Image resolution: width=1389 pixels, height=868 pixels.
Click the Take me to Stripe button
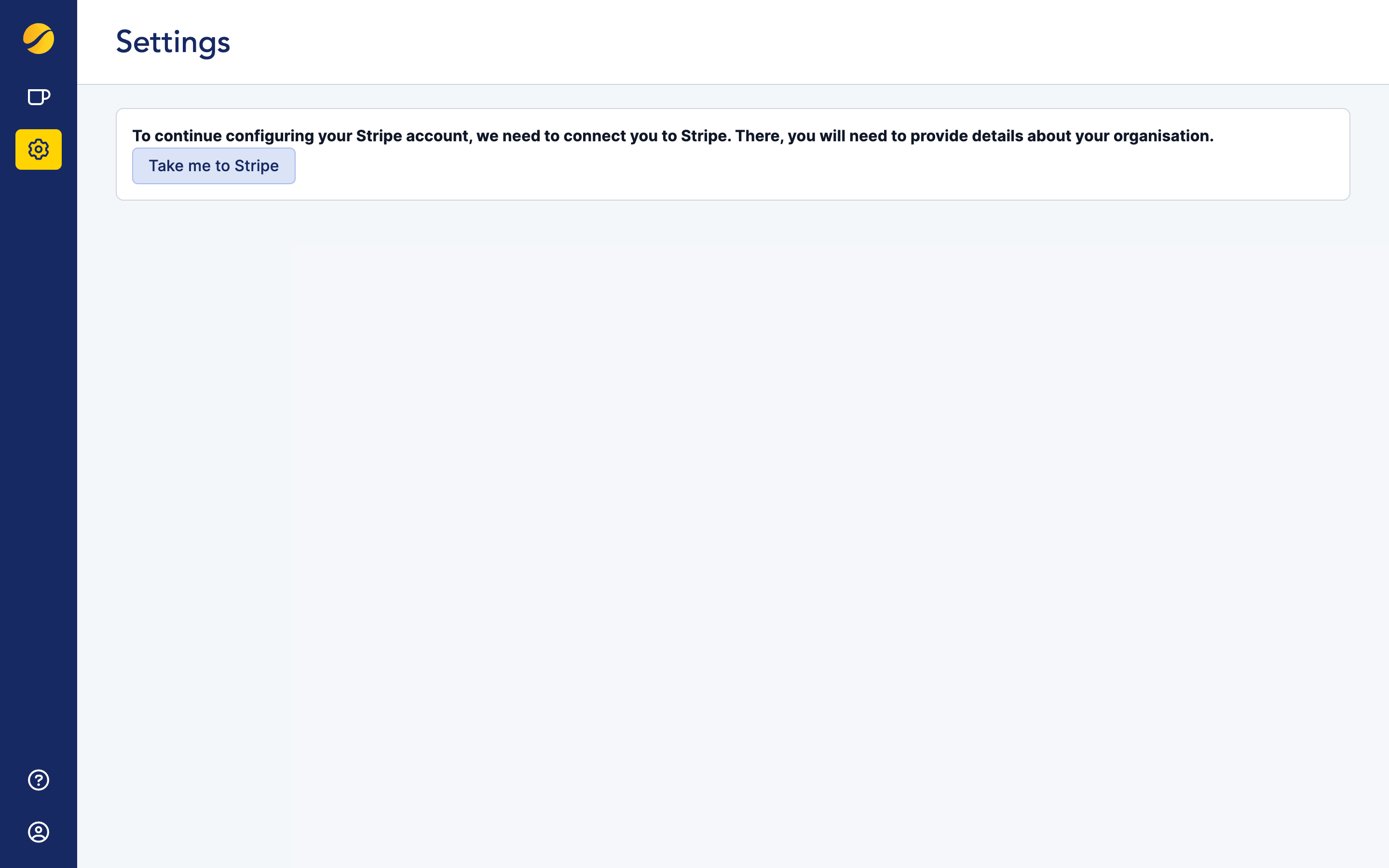click(x=214, y=166)
